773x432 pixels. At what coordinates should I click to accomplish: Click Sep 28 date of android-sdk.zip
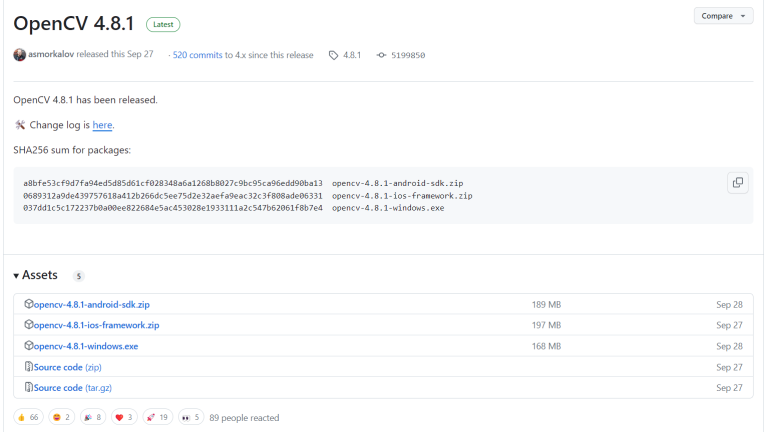click(729, 305)
